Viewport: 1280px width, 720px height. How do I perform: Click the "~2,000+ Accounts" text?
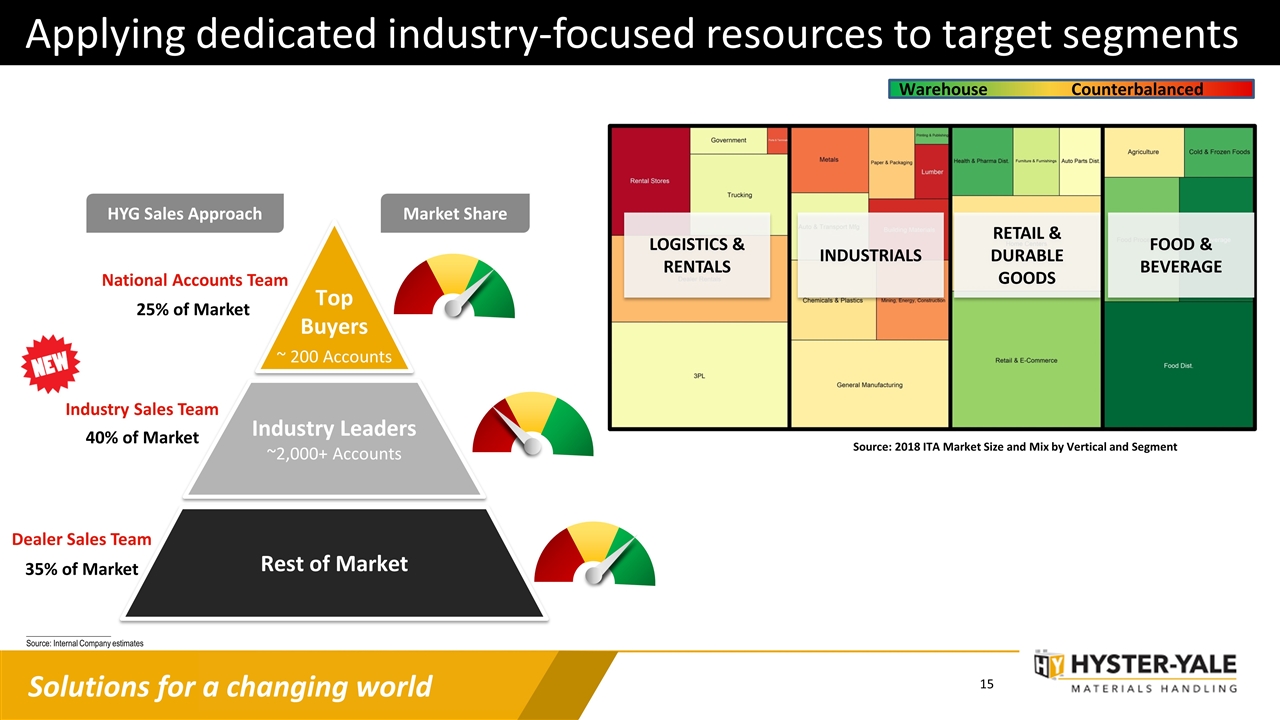pyautogui.click(x=334, y=454)
